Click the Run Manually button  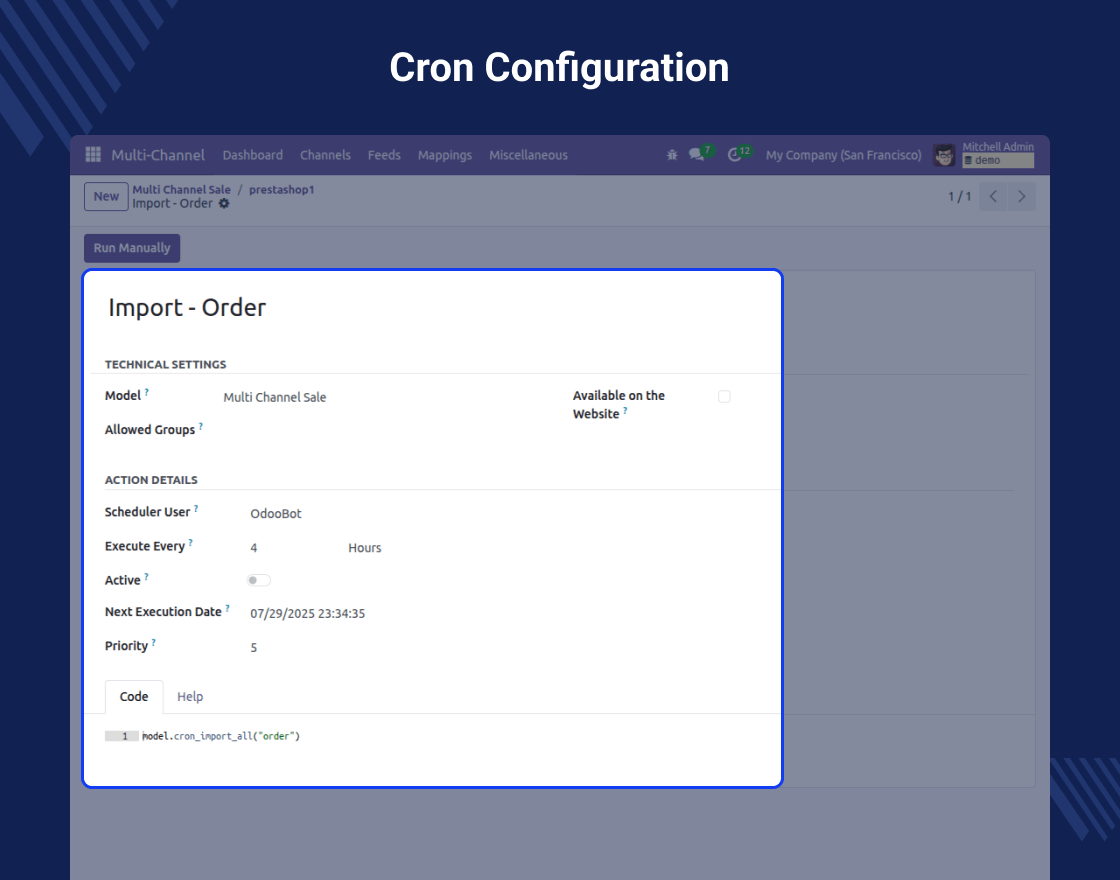tap(132, 248)
